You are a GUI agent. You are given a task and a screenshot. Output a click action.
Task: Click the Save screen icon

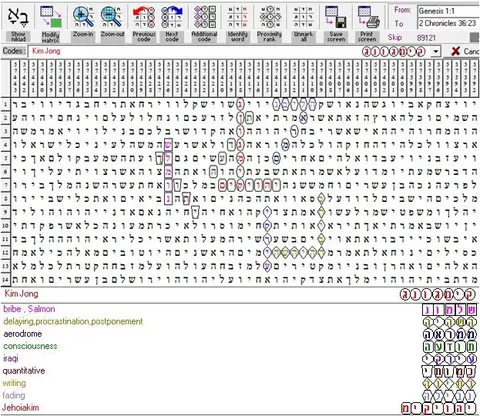coord(336,17)
